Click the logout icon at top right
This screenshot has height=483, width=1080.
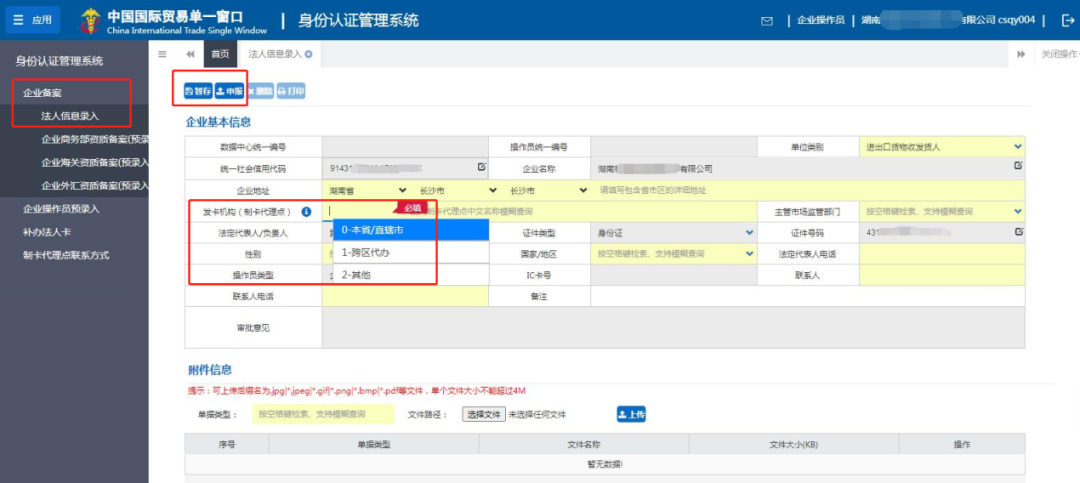tap(1068, 21)
